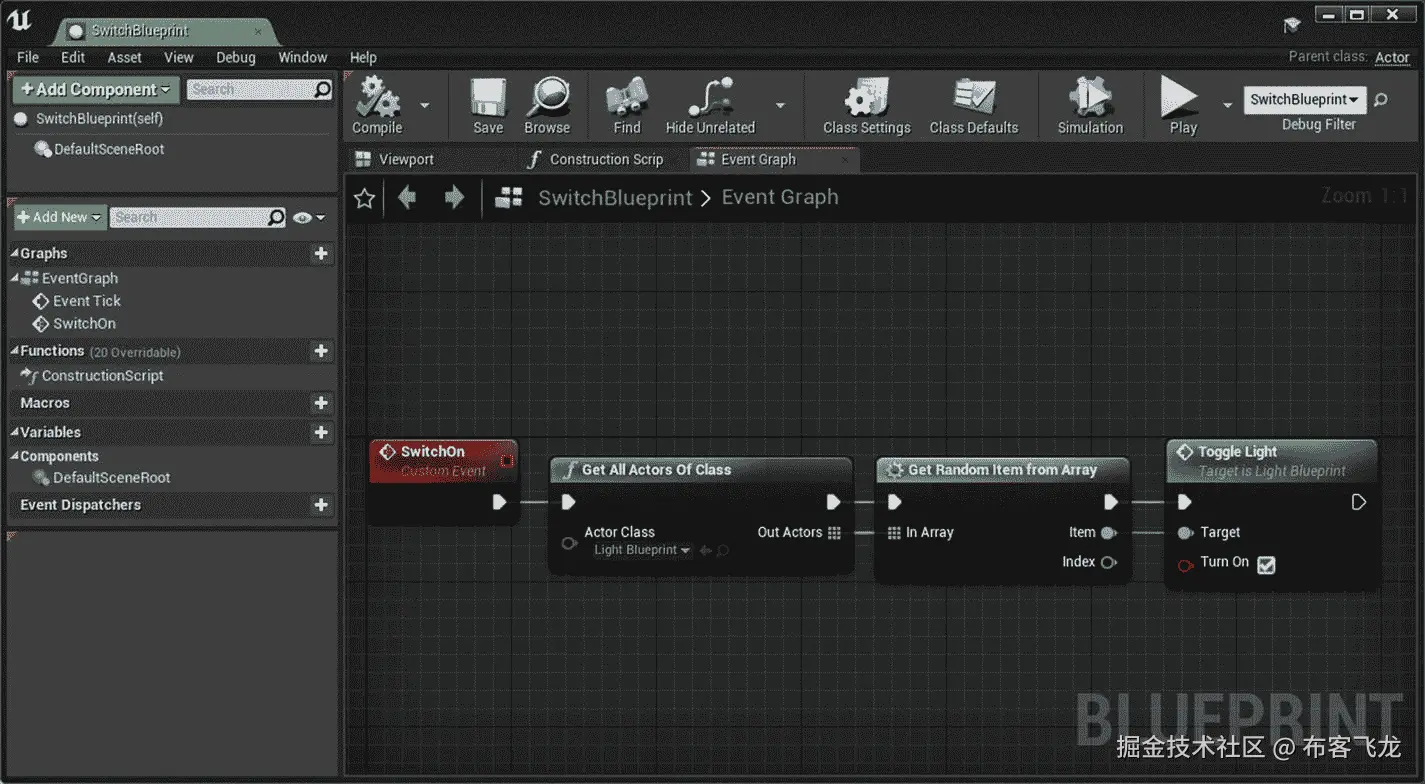Click the Add New button
Viewport: 1425px width, 784px height.
tap(60, 217)
